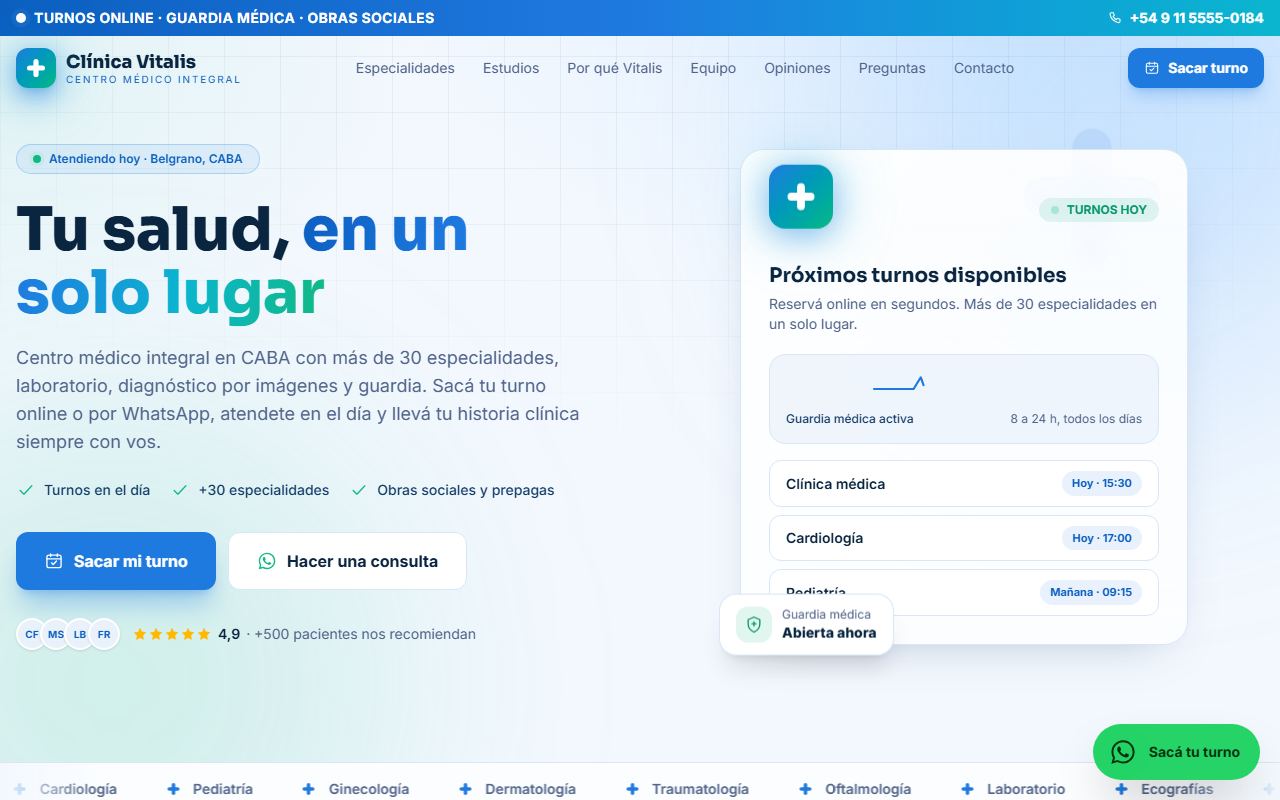This screenshot has height=800, width=1280.
Task: Click the TURNOS HOY badge
Action: pos(1099,210)
